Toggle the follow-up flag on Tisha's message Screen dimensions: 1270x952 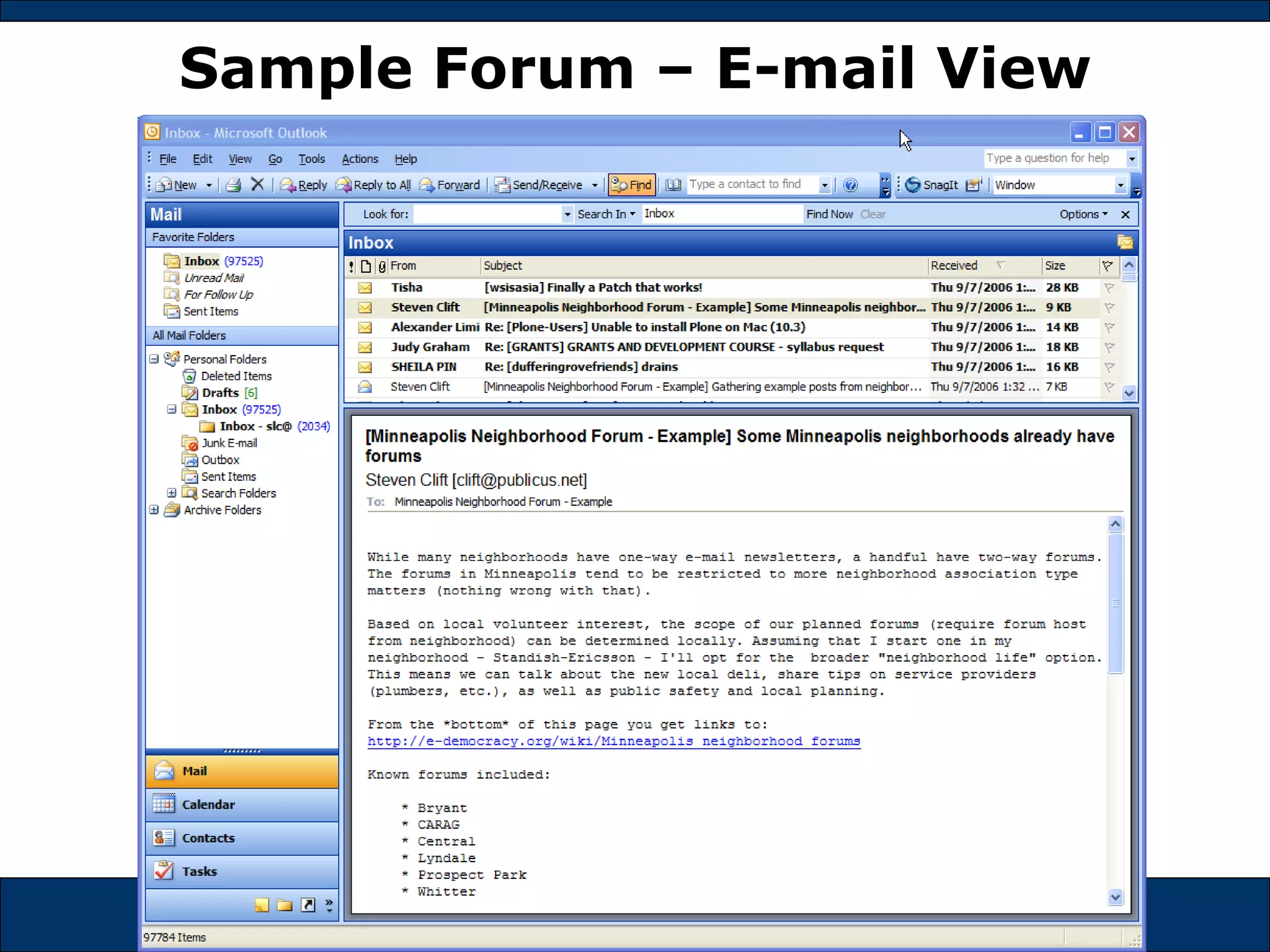pyautogui.click(x=1109, y=288)
